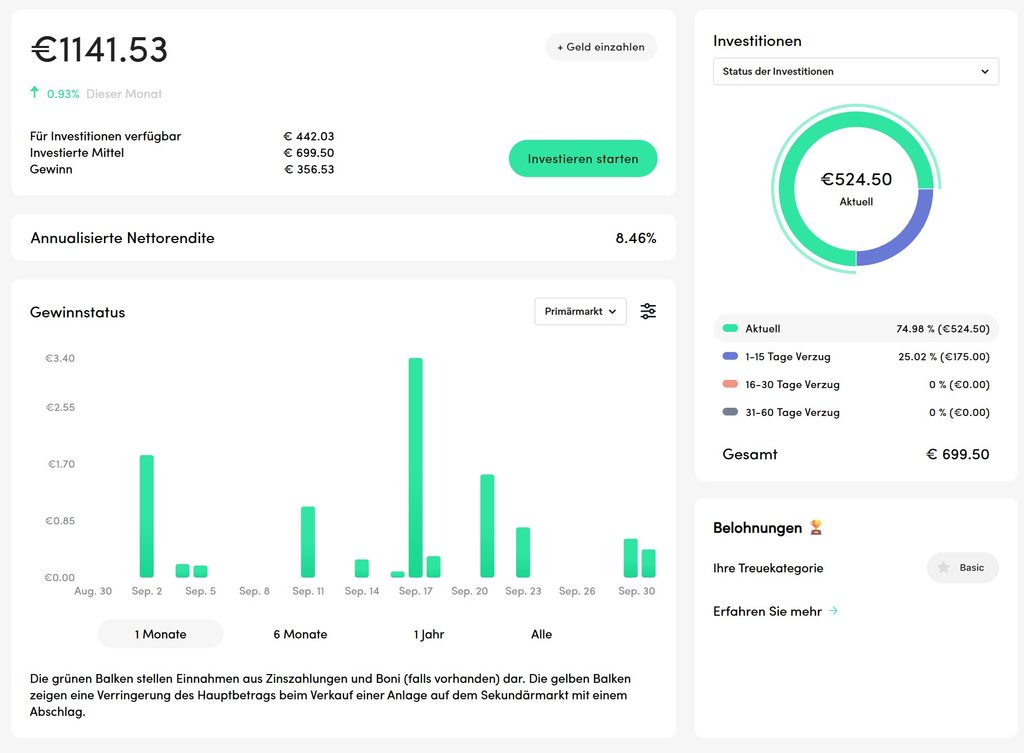
Task: Choose the 1 Jahr time range
Action: pos(428,634)
